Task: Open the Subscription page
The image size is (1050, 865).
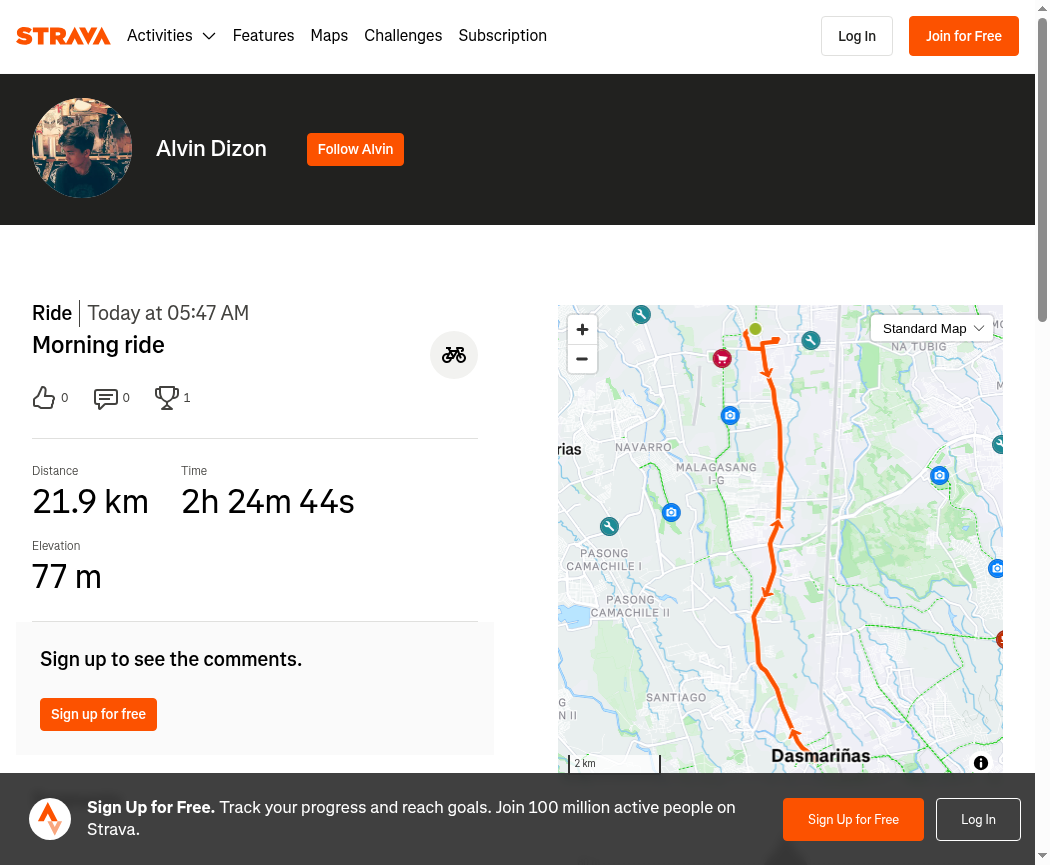Action: point(502,35)
